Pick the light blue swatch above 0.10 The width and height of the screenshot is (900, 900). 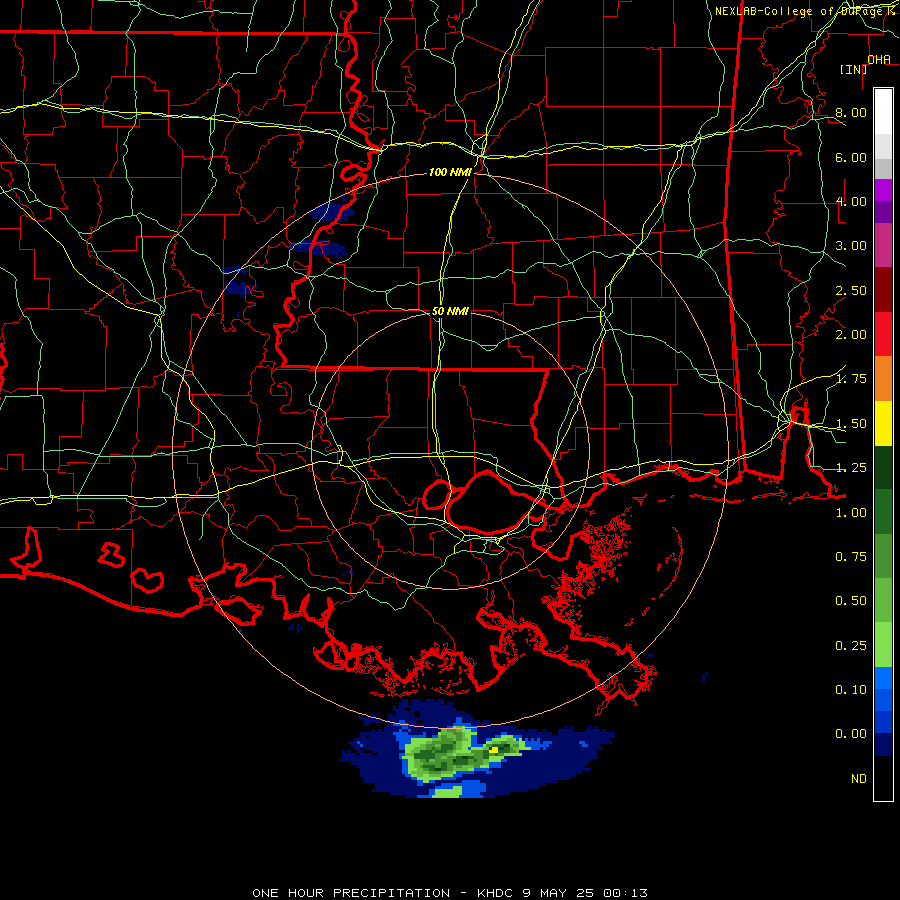coord(883,678)
